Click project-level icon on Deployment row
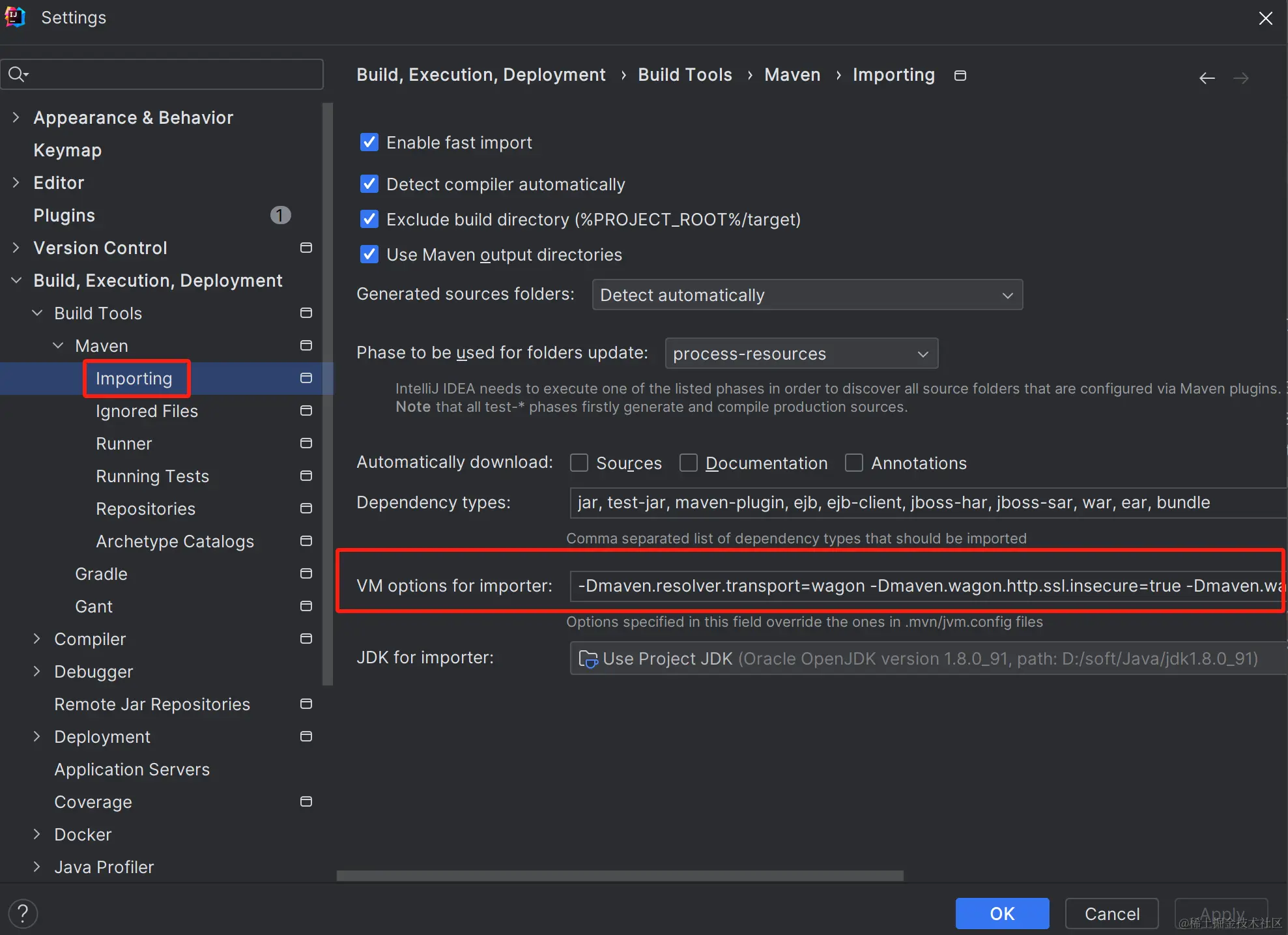Screen dimensions: 1288x935 tap(306, 736)
